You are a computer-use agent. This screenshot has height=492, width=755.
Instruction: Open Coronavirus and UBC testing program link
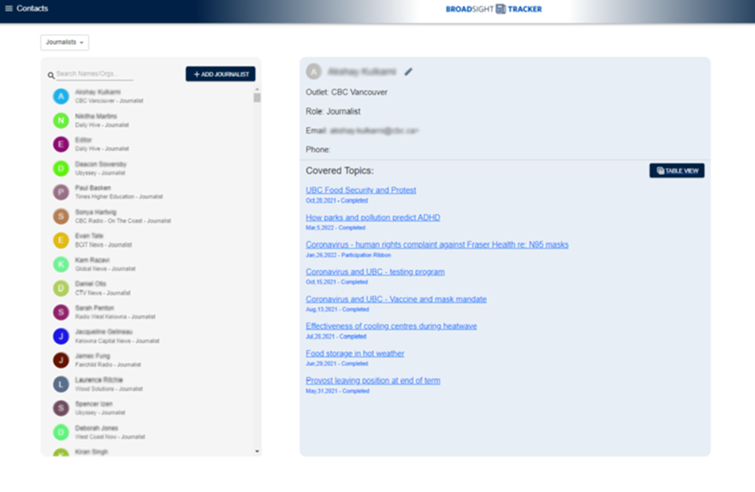[x=375, y=272]
